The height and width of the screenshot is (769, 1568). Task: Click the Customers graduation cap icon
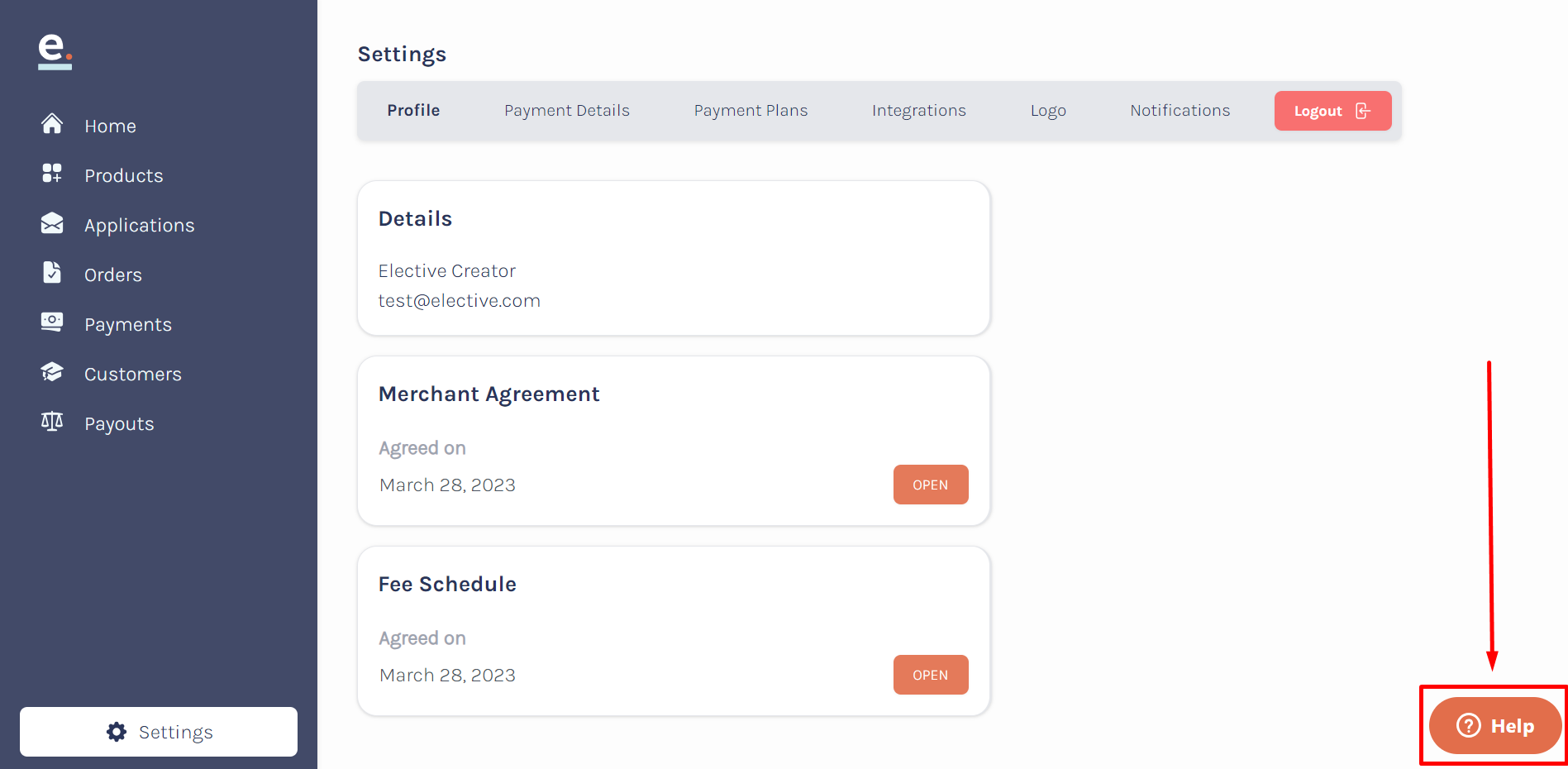[x=52, y=372]
